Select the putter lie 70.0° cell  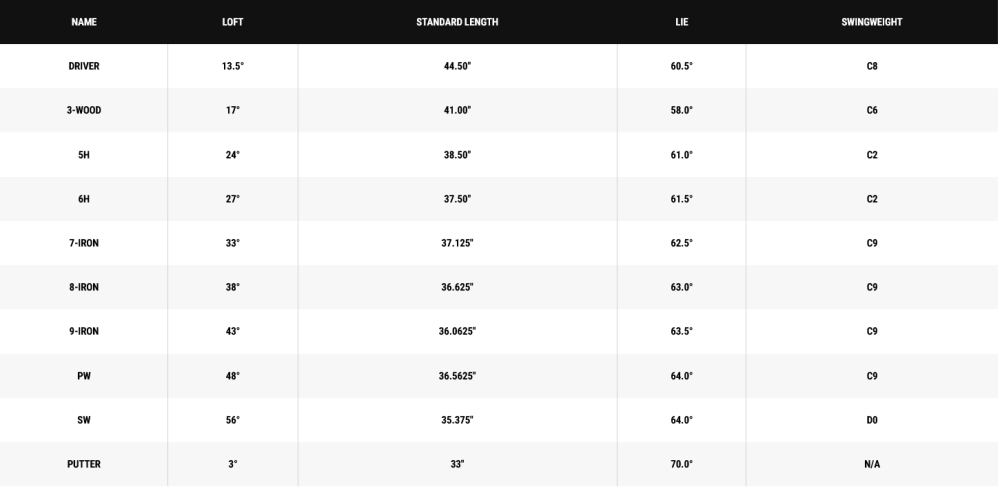[682, 464]
